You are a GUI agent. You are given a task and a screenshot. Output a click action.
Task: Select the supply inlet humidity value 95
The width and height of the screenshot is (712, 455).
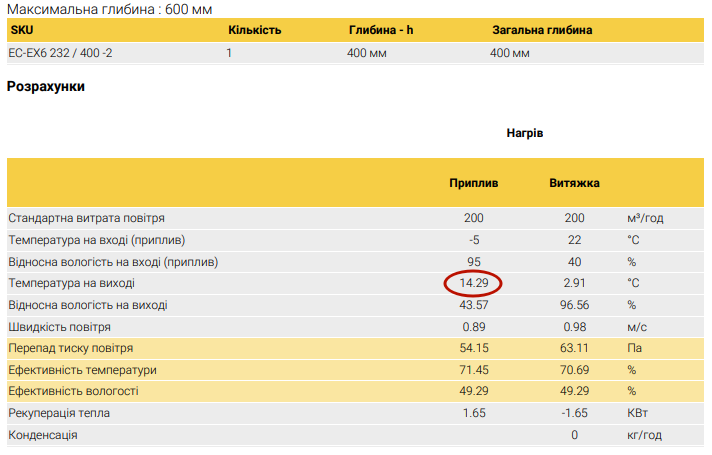point(474,262)
